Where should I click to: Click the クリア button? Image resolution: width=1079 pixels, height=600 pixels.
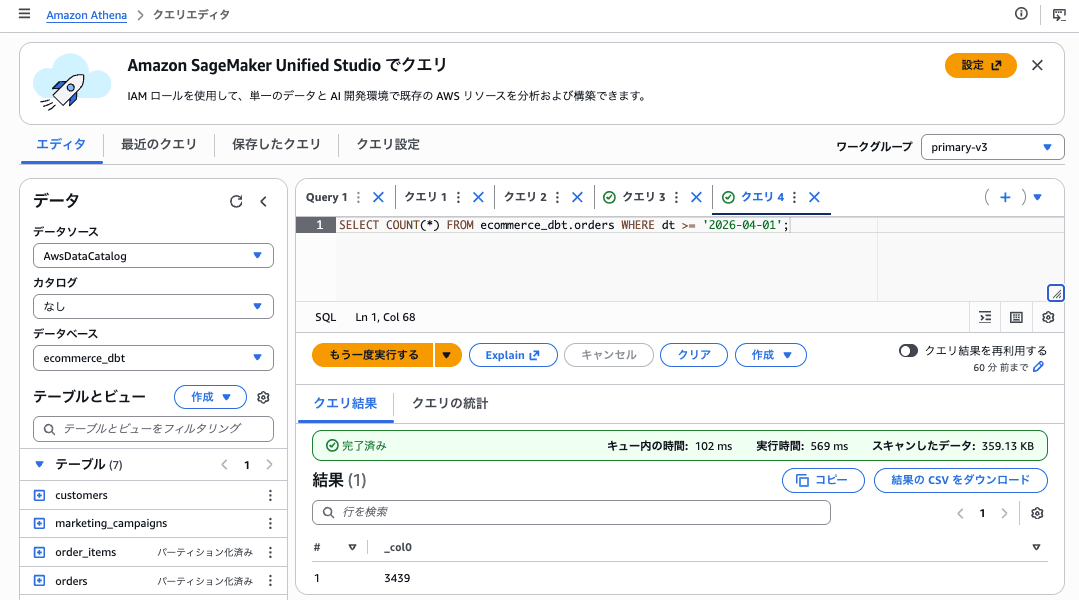coord(694,355)
